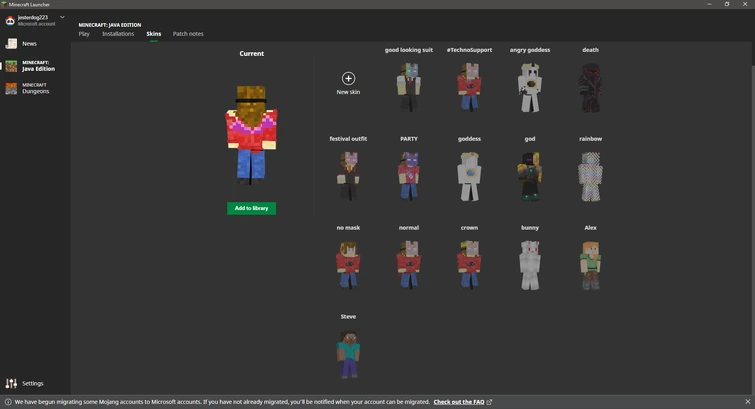Click the info icon in migration banner
Image resolution: width=755 pixels, height=409 pixels.
pyautogui.click(x=8, y=402)
